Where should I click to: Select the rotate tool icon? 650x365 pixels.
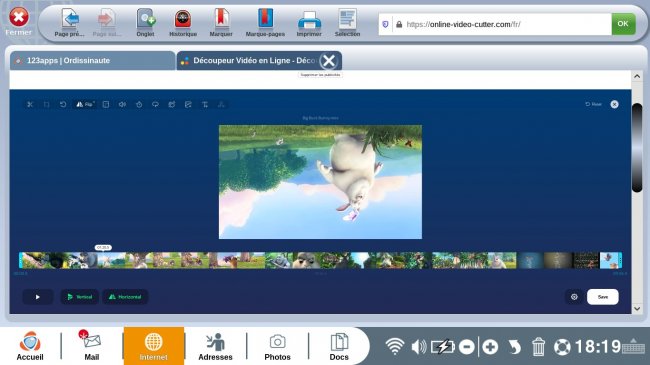coord(63,105)
